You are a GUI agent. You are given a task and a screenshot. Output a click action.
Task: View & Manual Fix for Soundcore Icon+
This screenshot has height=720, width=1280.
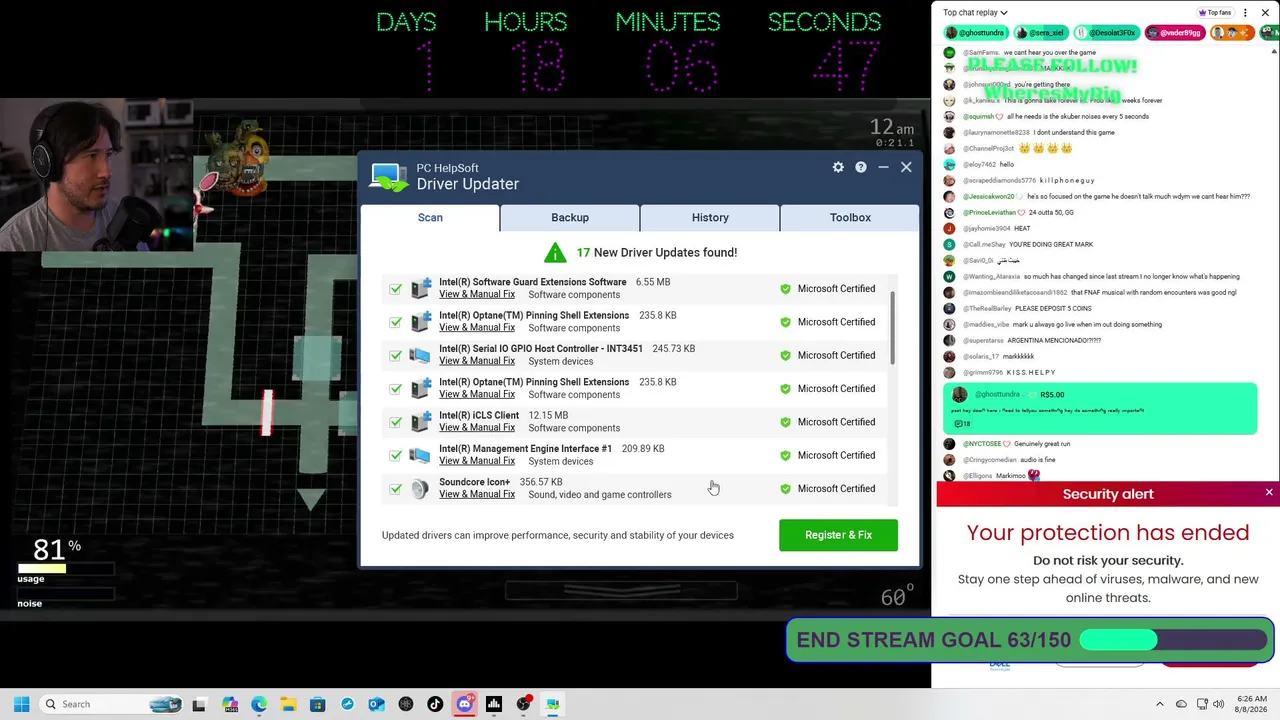[x=477, y=494]
